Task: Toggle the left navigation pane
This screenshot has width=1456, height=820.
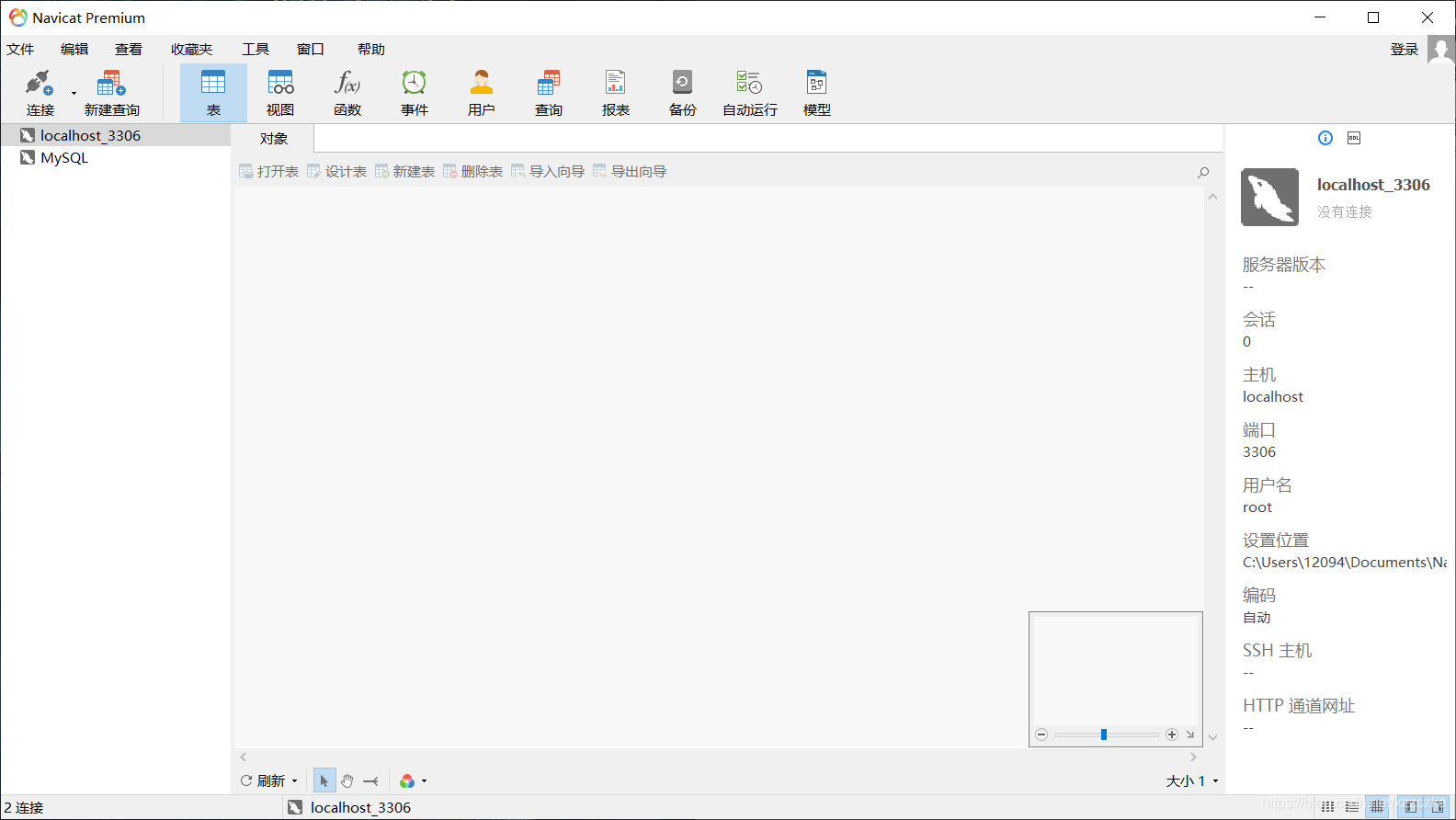Action: point(1411,807)
